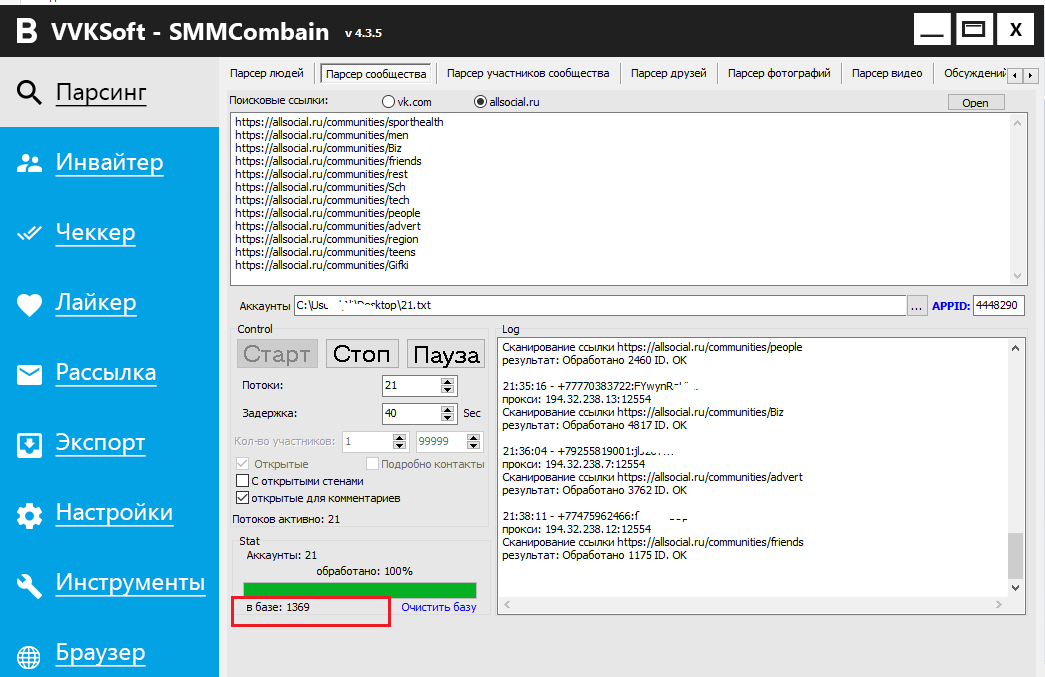Select the Парсер сообщества tab

(376, 74)
